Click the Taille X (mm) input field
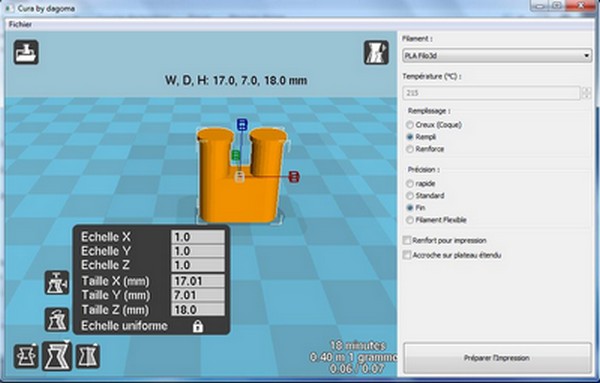The width and height of the screenshot is (600, 383). point(198,281)
